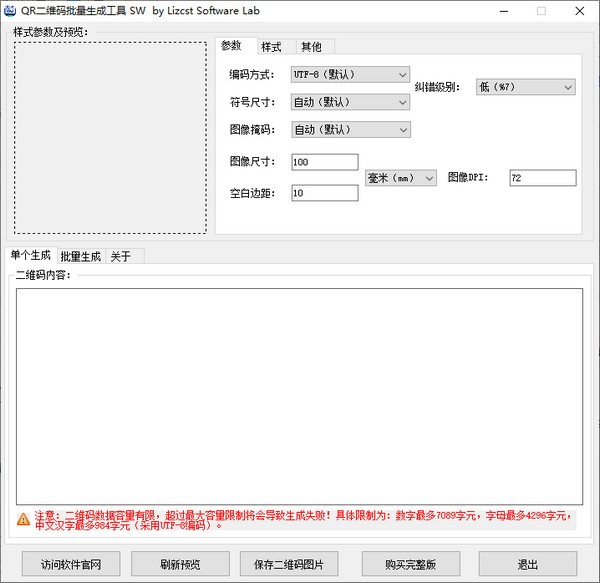
Task: Click the 购买完整版 button
Action: tap(411, 564)
